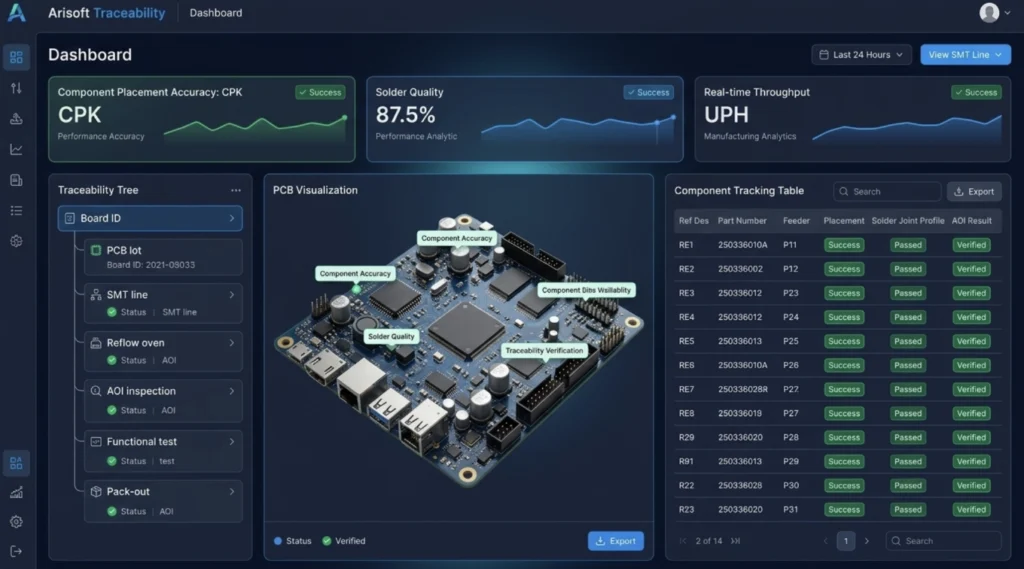Click the Dashboard breadcrumb tab
The height and width of the screenshot is (569, 1024).
tap(216, 13)
